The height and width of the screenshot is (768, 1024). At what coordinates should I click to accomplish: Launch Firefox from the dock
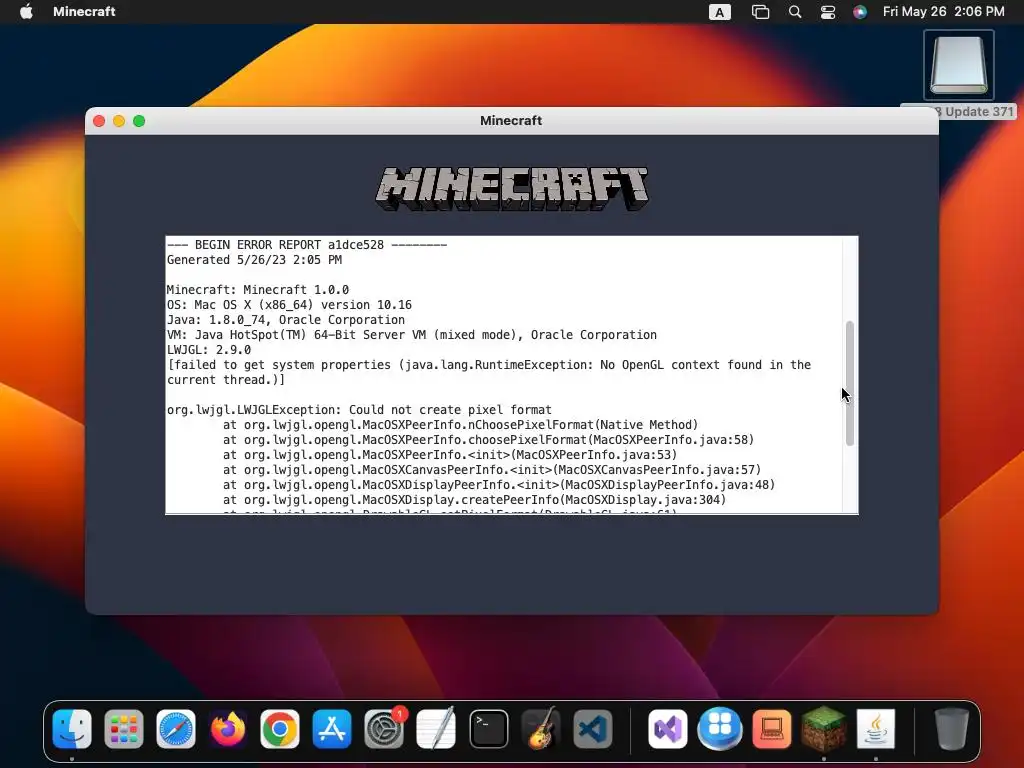228,729
